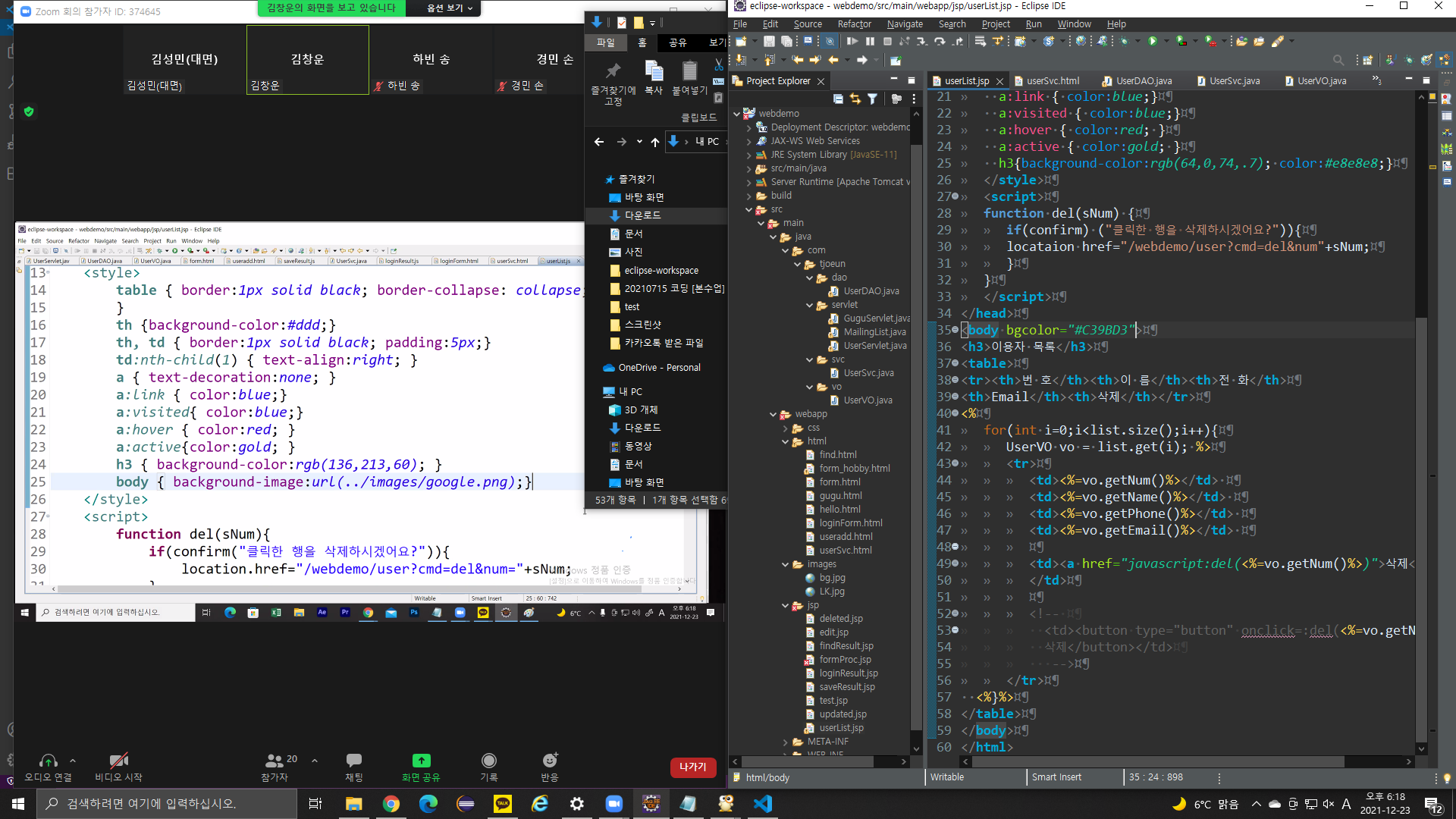
Task: Toggle Skip All Breakpoints in Eclipse toolbar
Action: [x=830, y=41]
